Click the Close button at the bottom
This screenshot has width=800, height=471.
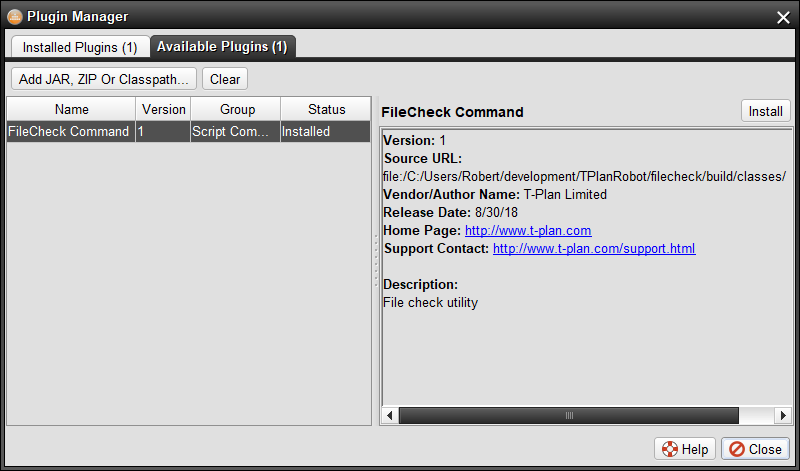pyautogui.click(x=755, y=449)
